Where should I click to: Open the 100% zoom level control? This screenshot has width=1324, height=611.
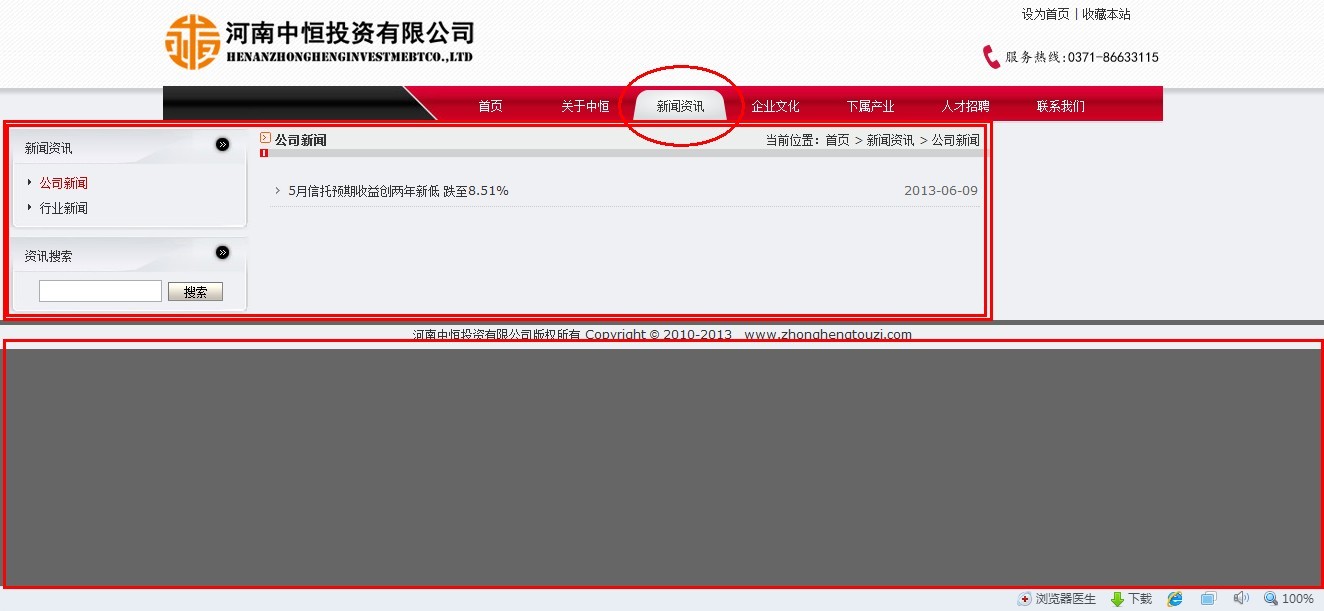pos(1289,599)
